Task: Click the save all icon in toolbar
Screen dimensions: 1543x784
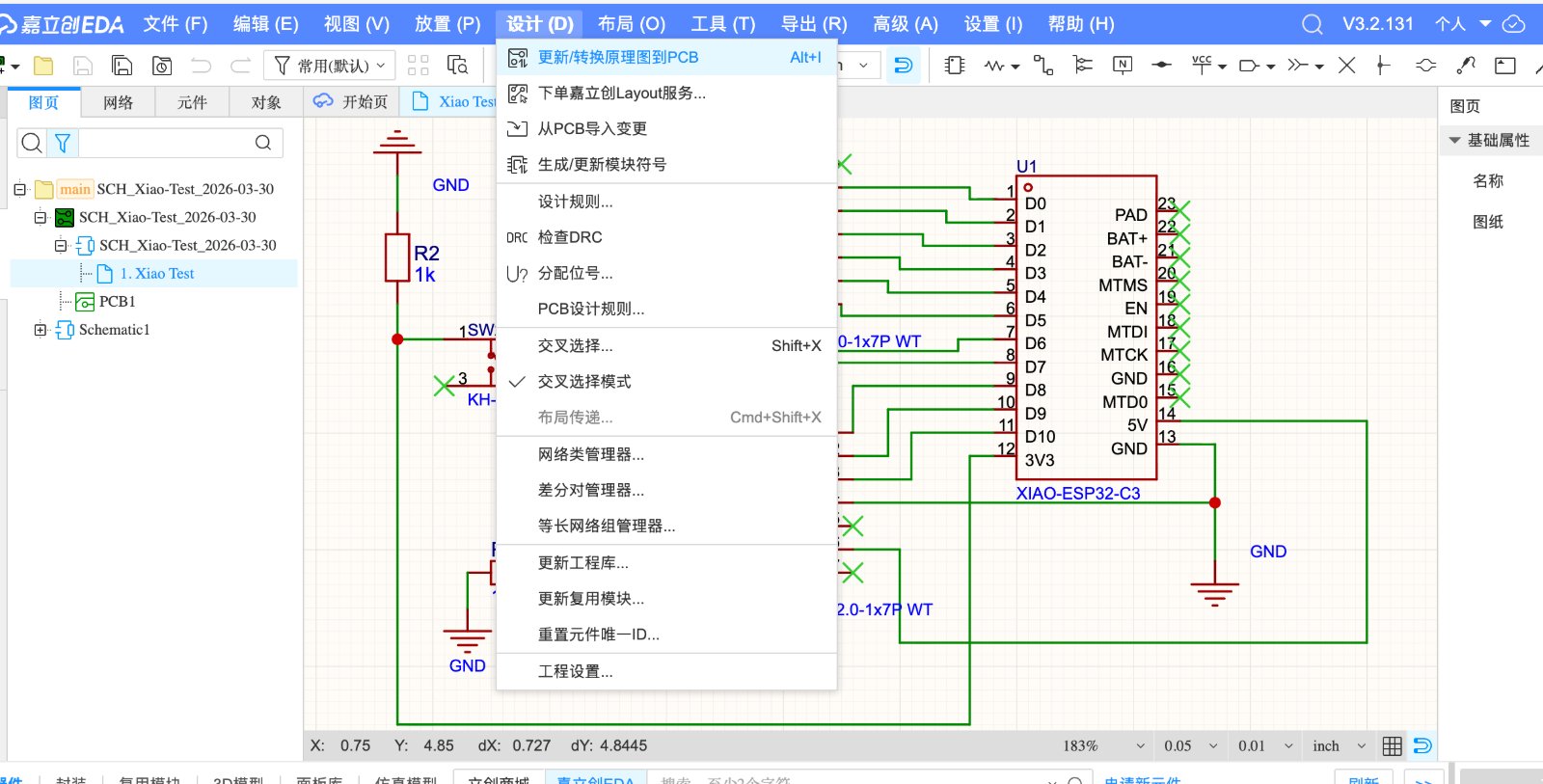Action: click(x=122, y=66)
